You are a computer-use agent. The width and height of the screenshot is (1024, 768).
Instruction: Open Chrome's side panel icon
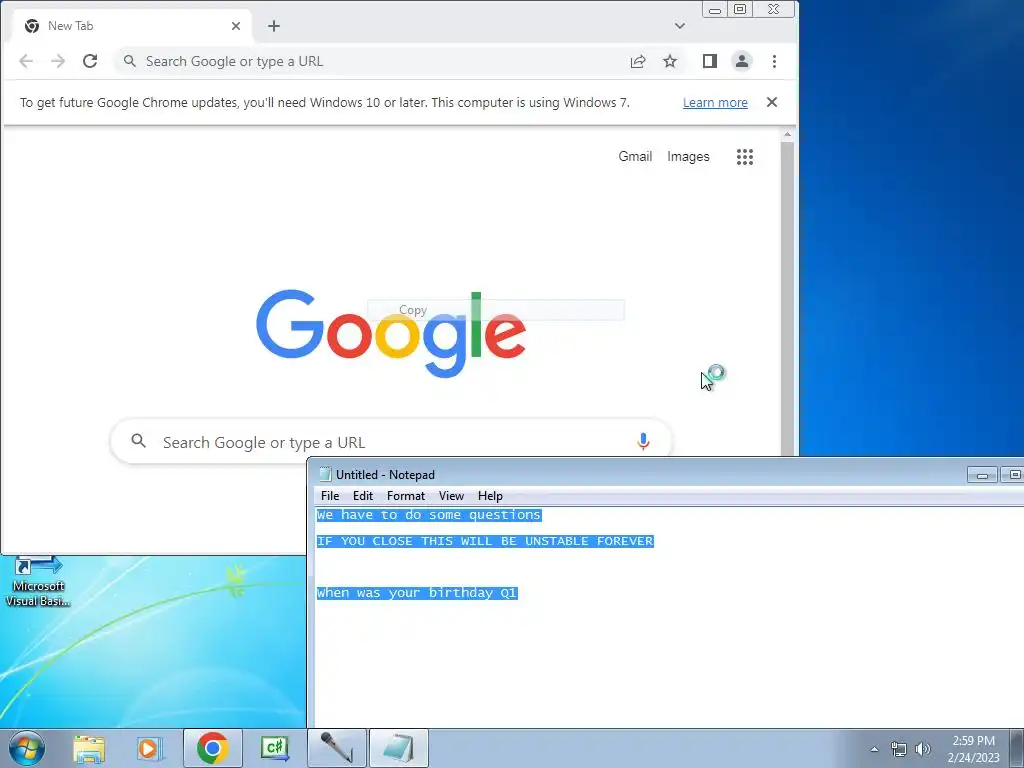[710, 61]
